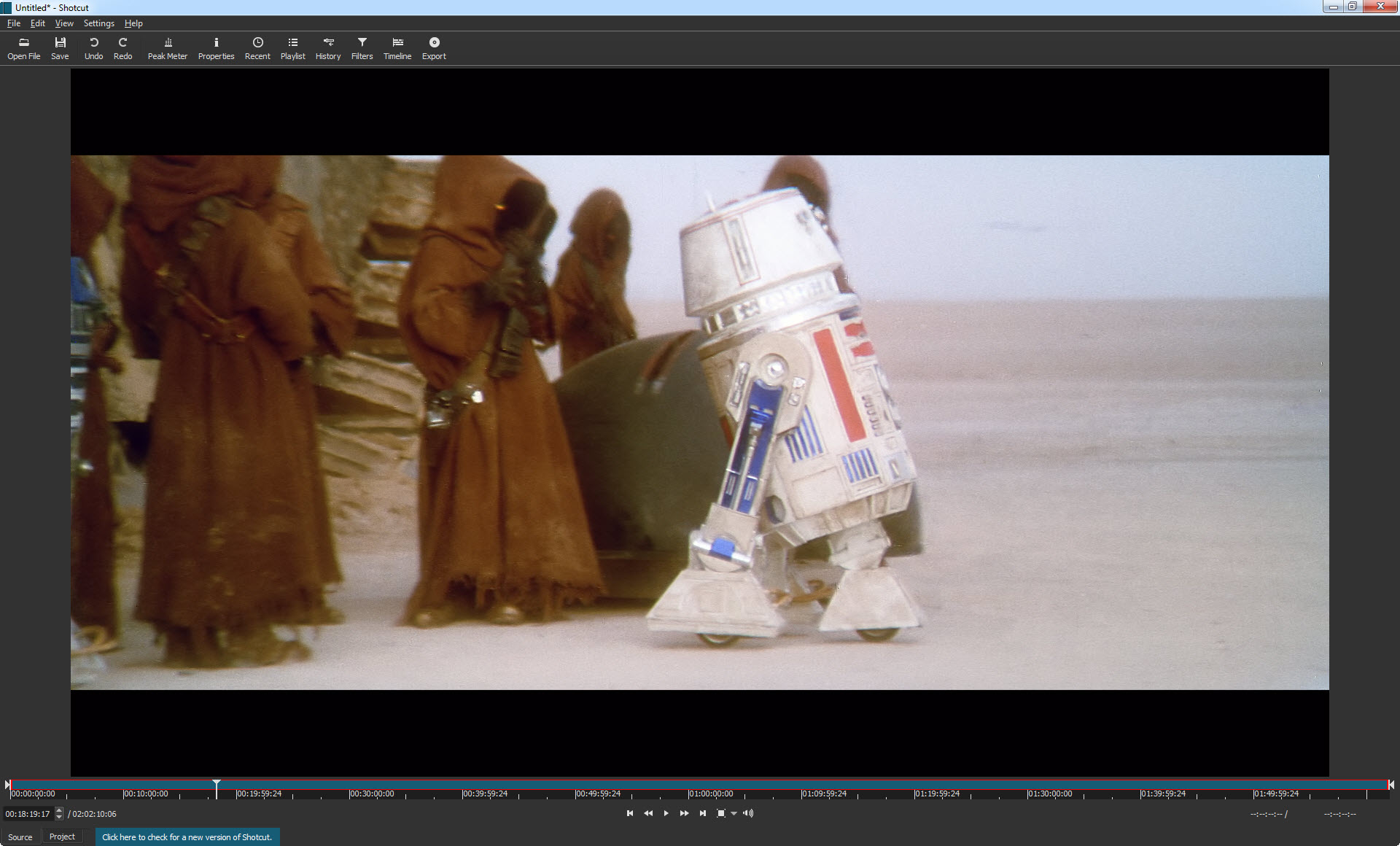Click the playhead marker on the scrub bar
1400x846 pixels.
[x=217, y=788]
